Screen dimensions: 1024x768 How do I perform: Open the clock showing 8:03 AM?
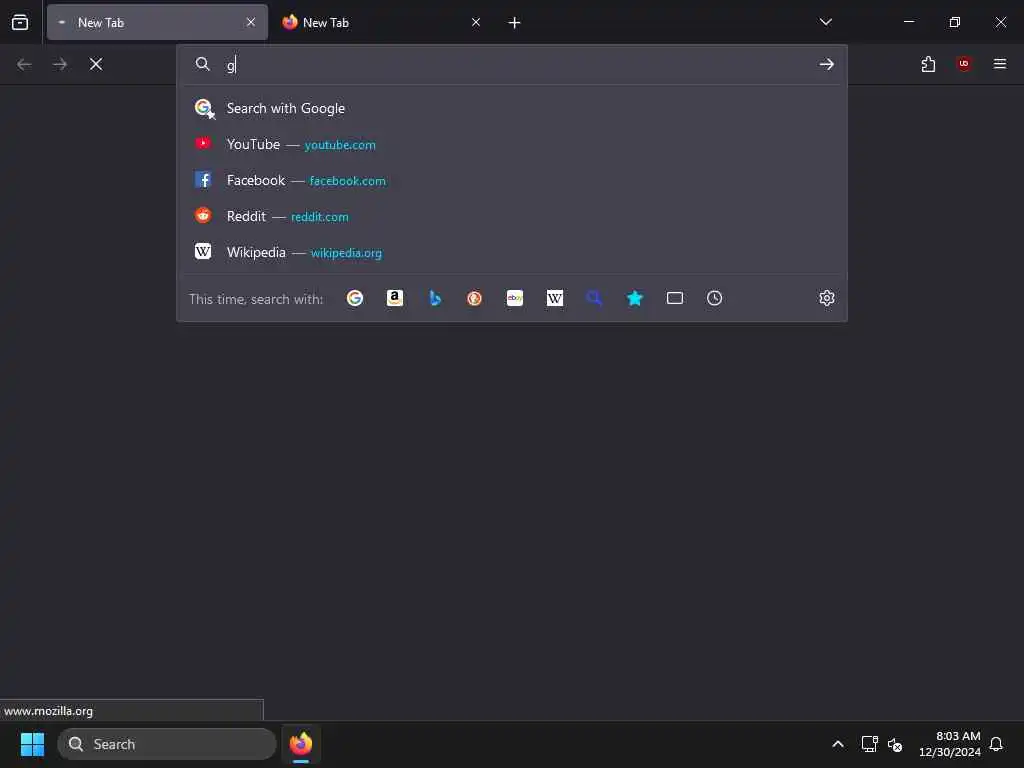point(950,744)
